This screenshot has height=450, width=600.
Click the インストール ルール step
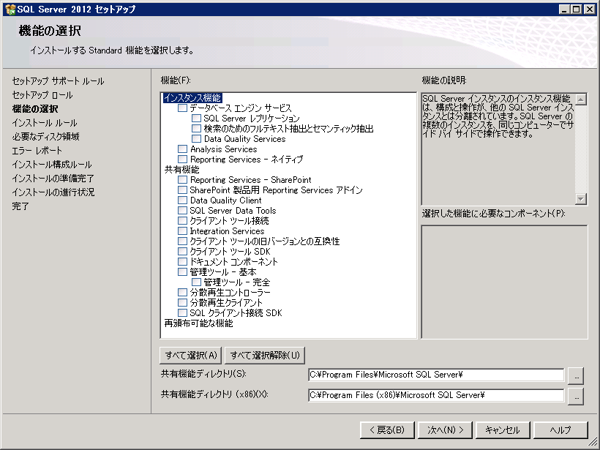(x=44, y=123)
